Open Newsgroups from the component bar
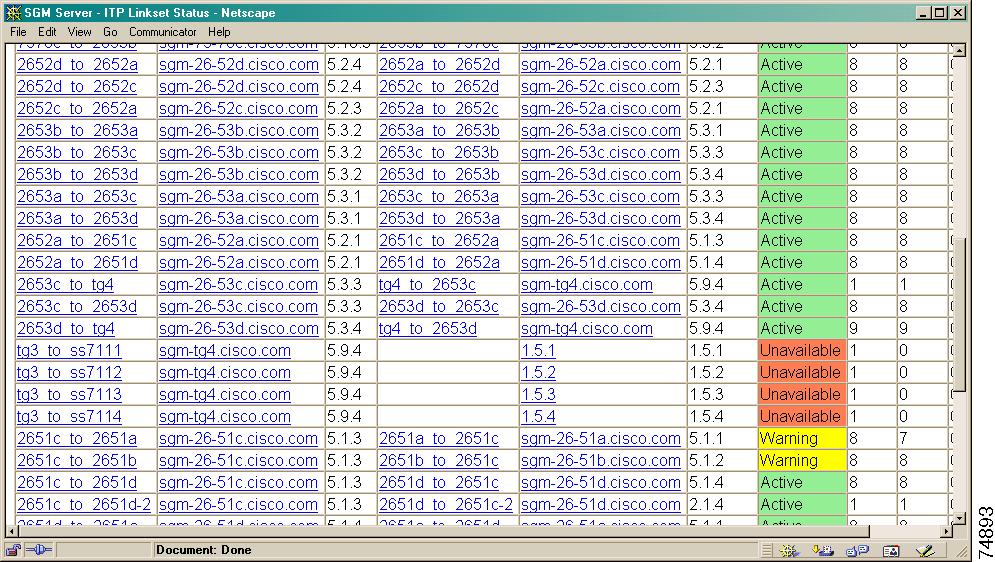 857,551
